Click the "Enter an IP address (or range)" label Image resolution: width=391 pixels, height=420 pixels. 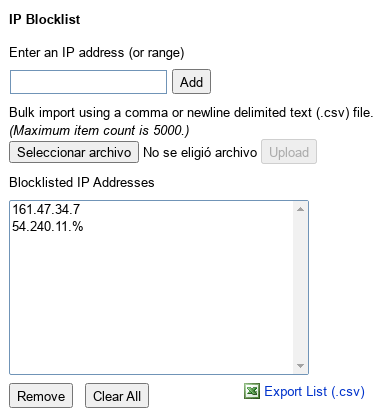pos(97,53)
